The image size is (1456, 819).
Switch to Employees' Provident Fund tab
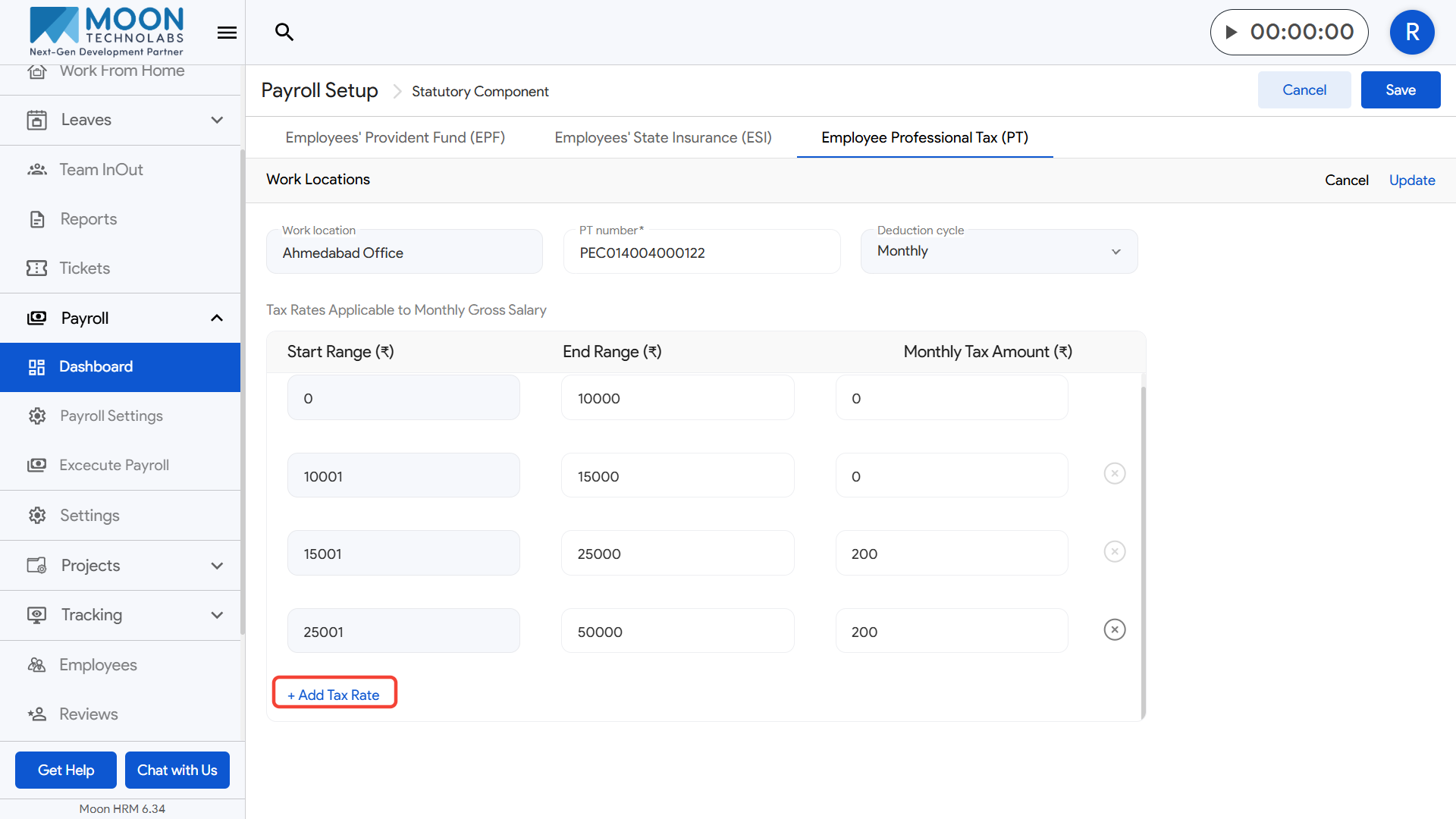pos(394,137)
